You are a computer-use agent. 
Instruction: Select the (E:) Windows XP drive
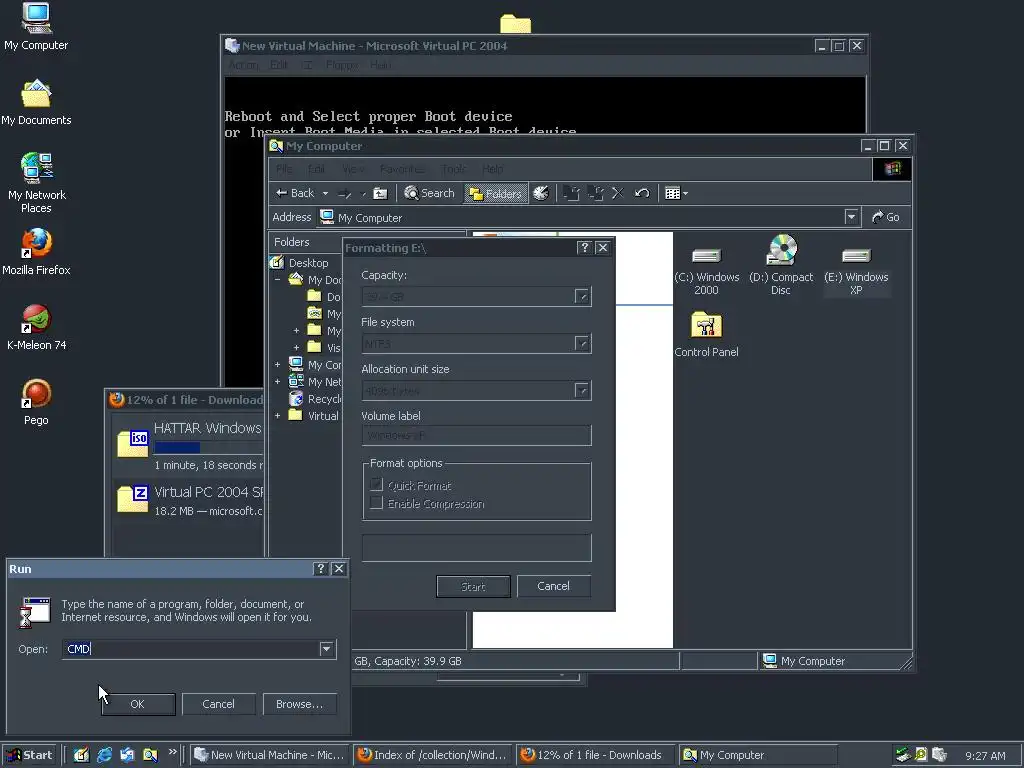[x=856, y=270]
